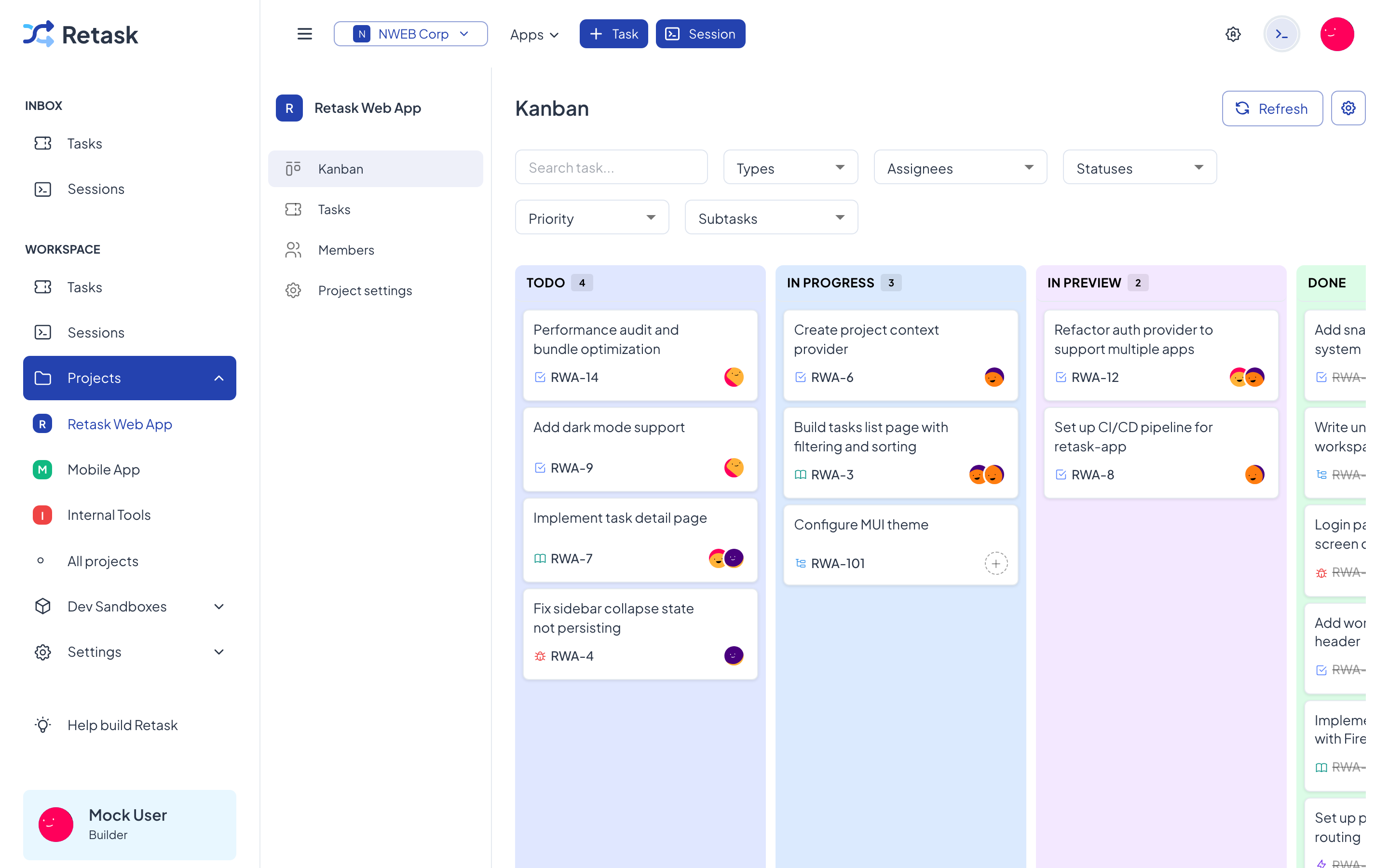Click the assignee avatars on RWA-7 card
The image size is (1389, 868).
coord(725,558)
